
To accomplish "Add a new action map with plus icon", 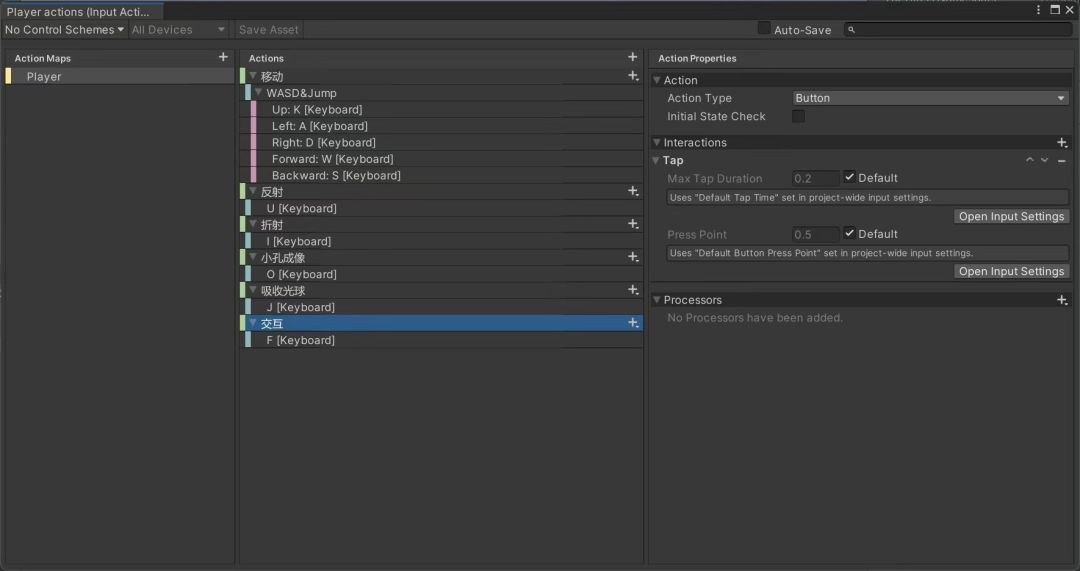I will pos(222,57).
